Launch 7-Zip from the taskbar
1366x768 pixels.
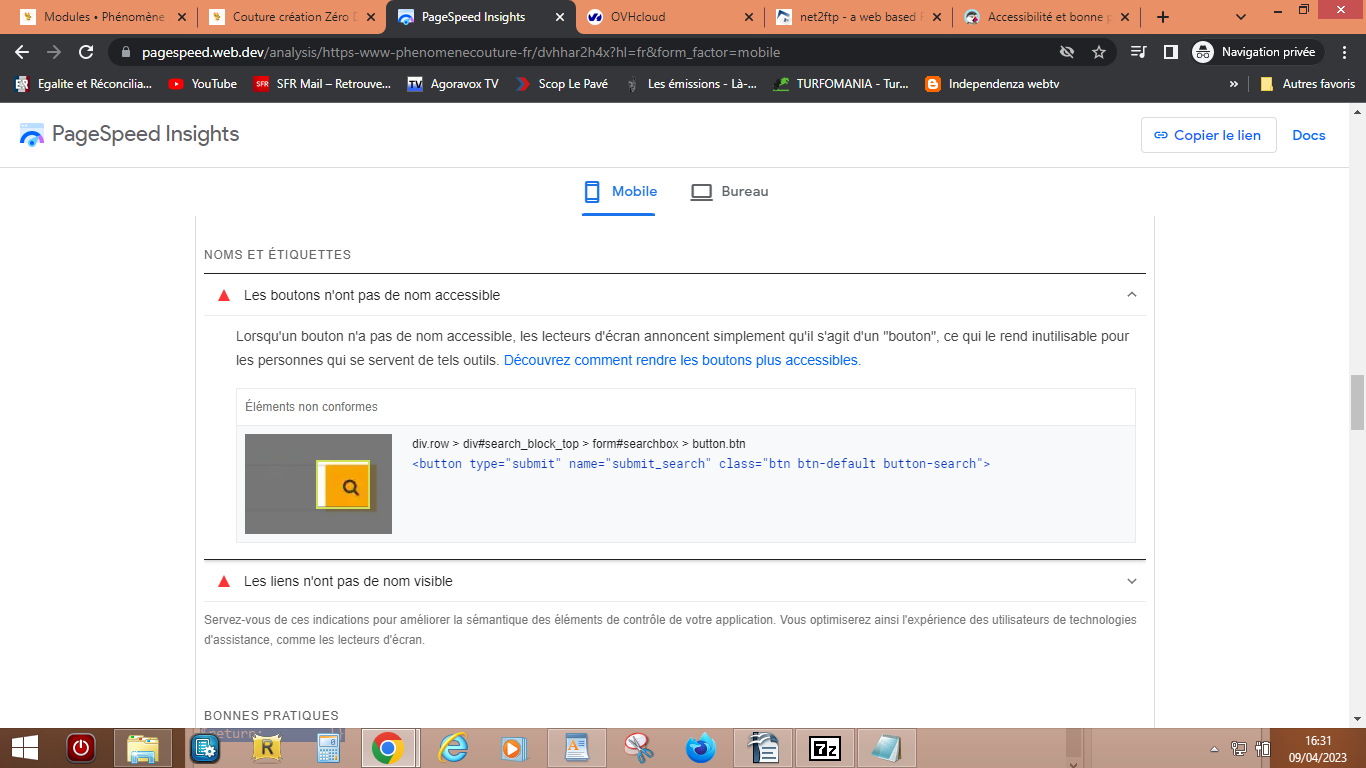825,748
